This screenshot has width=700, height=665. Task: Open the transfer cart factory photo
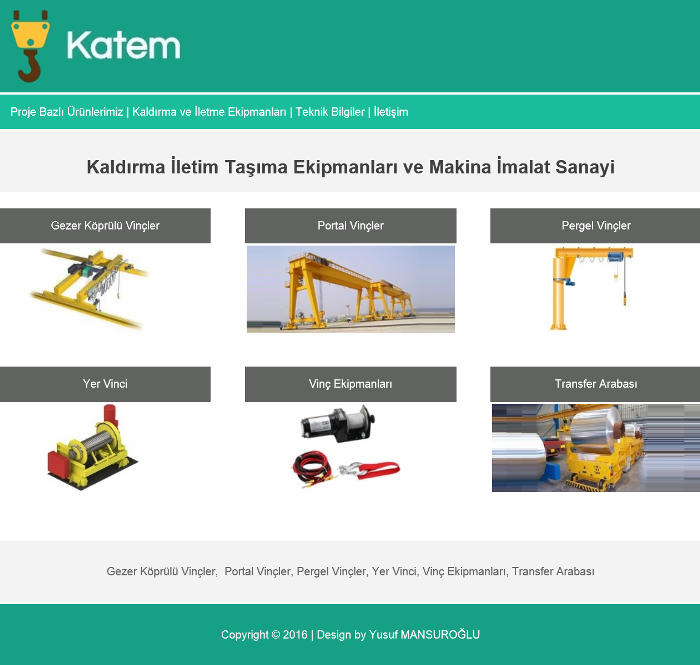pos(595,447)
